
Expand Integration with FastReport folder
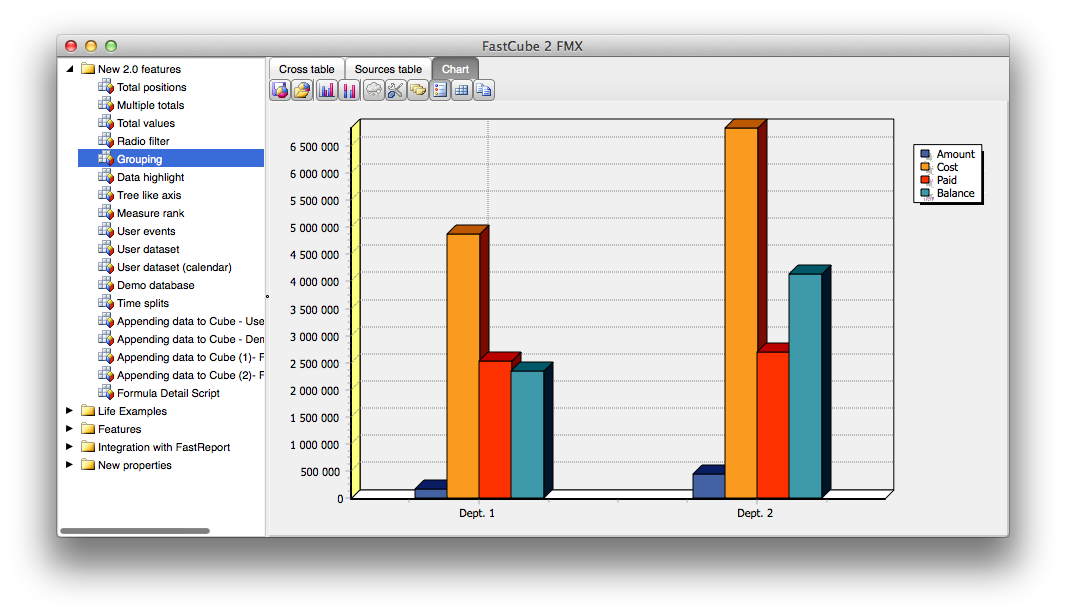point(69,447)
